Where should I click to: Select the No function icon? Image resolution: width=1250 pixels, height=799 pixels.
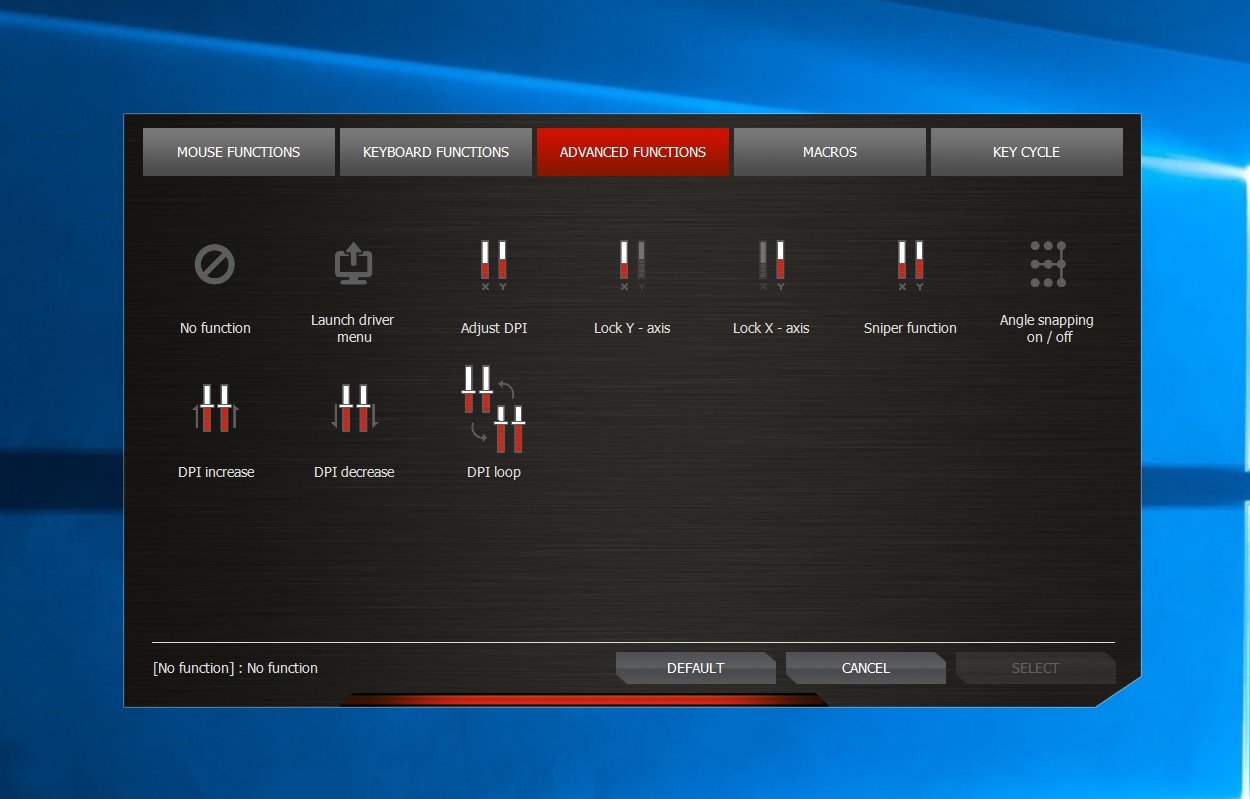214,266
